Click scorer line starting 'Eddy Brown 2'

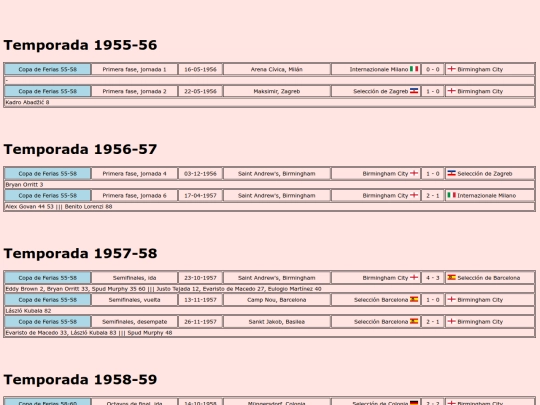(269, 289)
